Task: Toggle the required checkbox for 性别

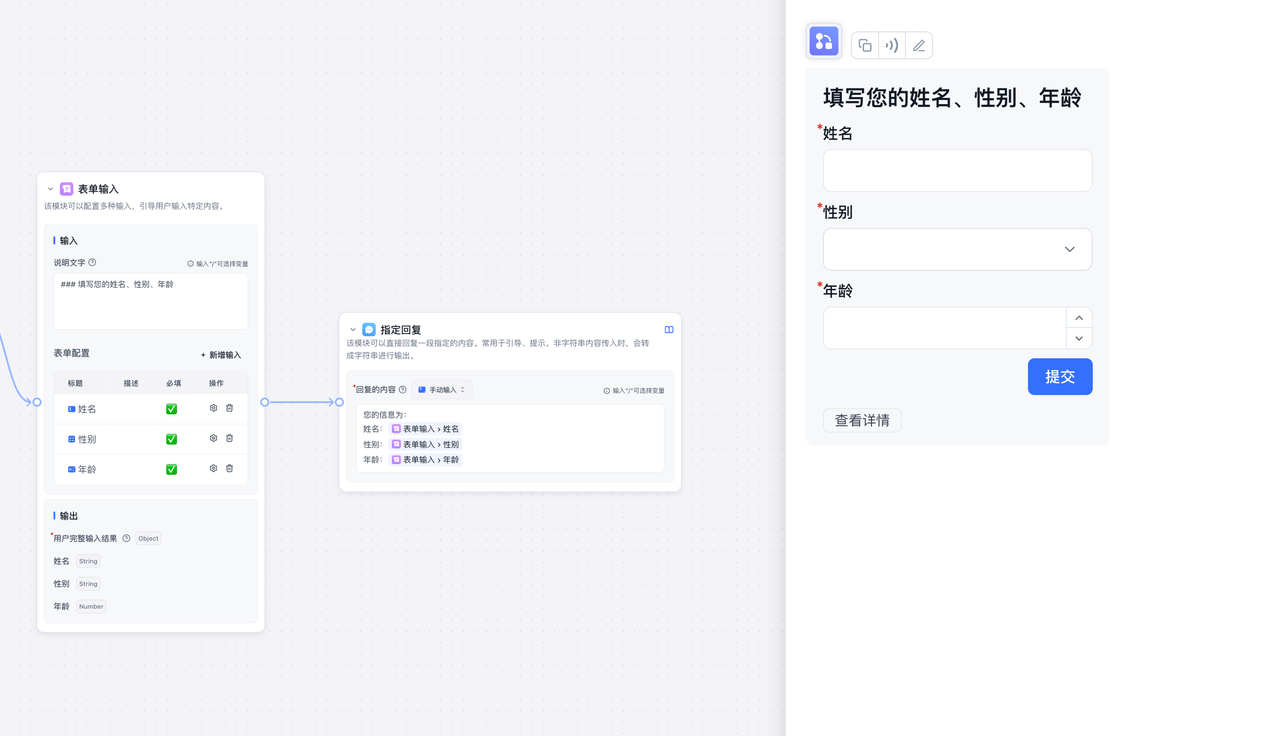Action: [x=171, y=439]
